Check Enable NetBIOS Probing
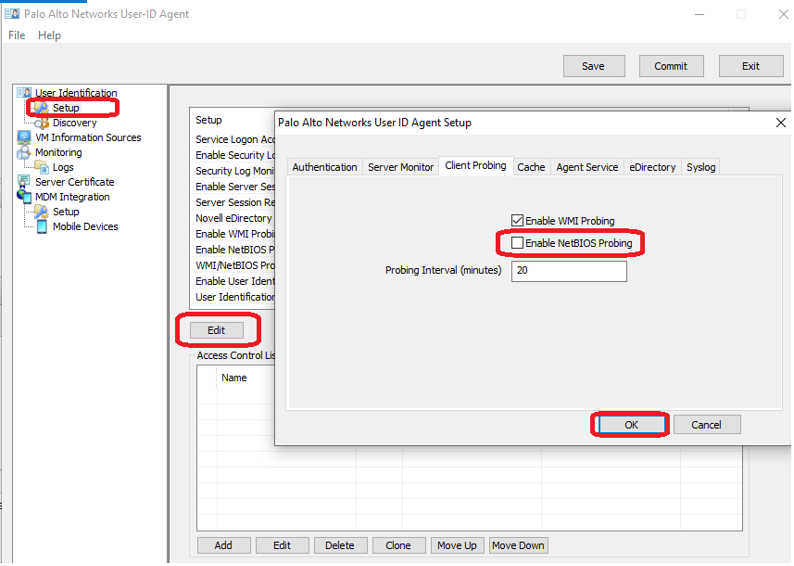The height and width of the screenshot is (566, 794). 517,243
